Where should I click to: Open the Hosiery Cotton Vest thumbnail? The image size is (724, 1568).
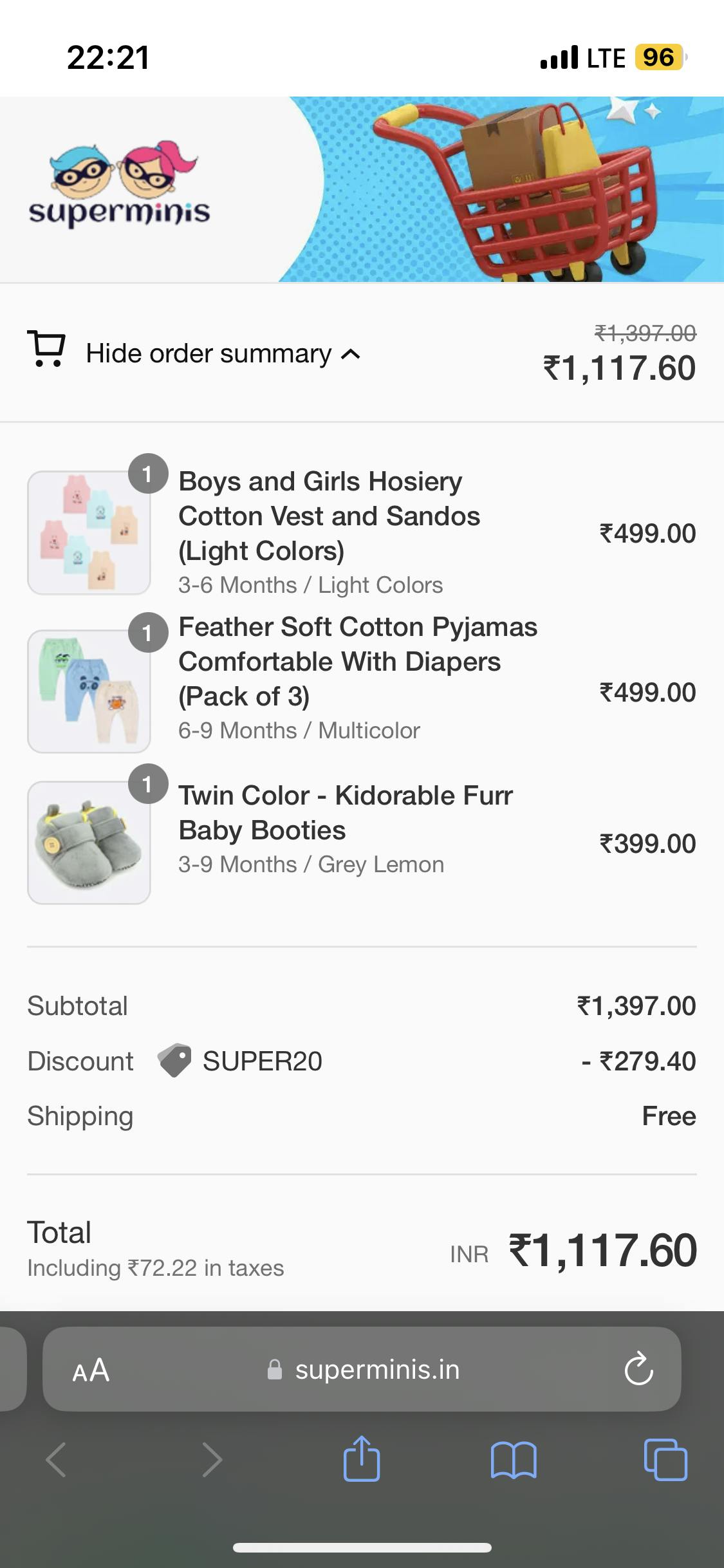pos(89,532)
